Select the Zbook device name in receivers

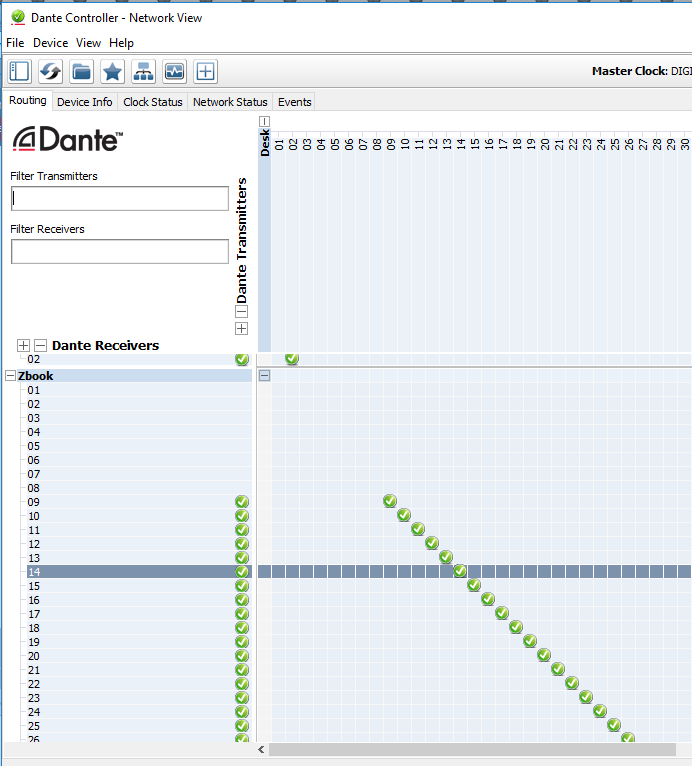click(36, 376)
